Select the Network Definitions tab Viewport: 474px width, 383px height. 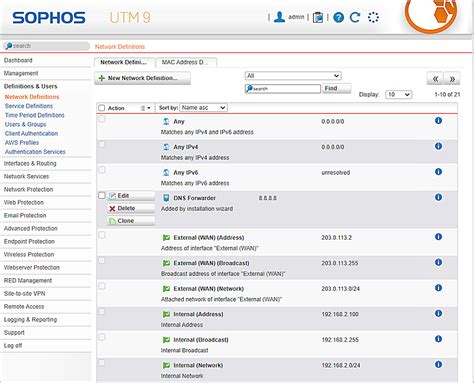pyautogui.click(x=124, y=62)
